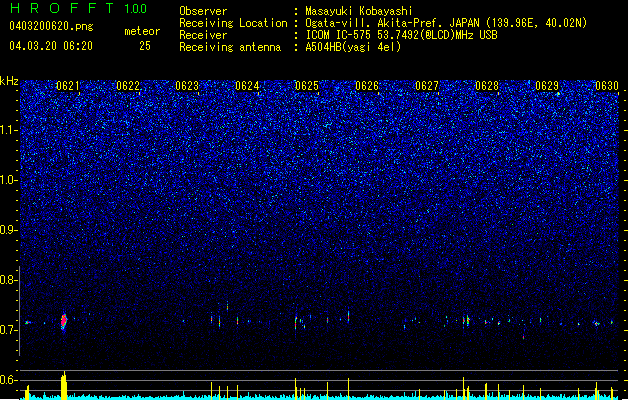Click the version number 1.0.0

(x=136, y=9)
